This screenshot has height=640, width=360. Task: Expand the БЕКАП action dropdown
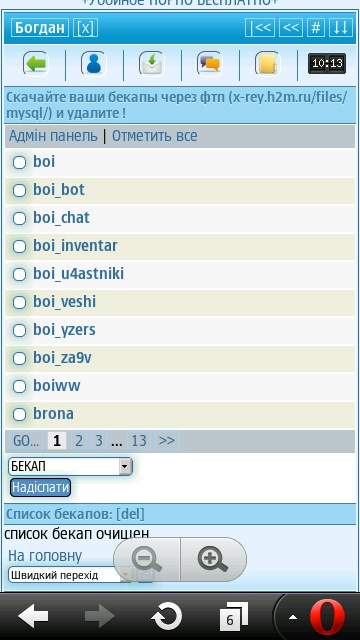(x=70, y=466)
